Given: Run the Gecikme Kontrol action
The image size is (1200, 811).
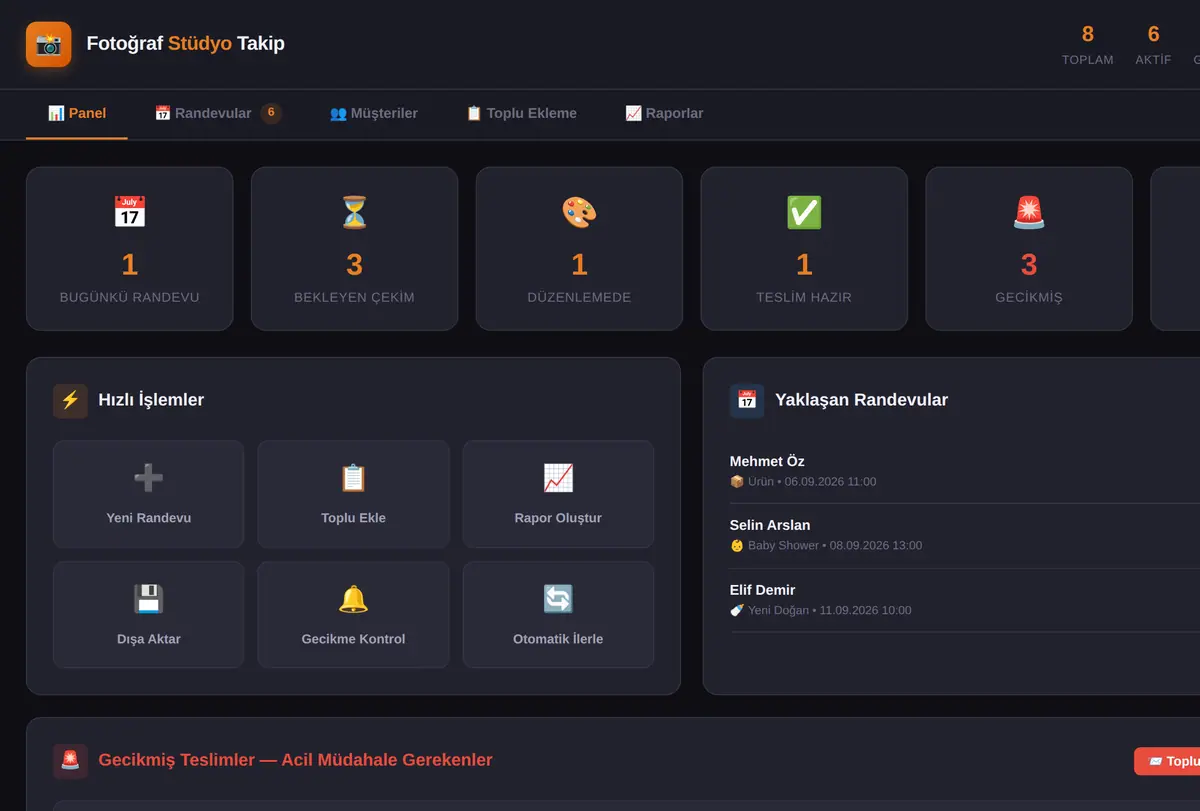Looking at the screenshot, I should [353, 615].
